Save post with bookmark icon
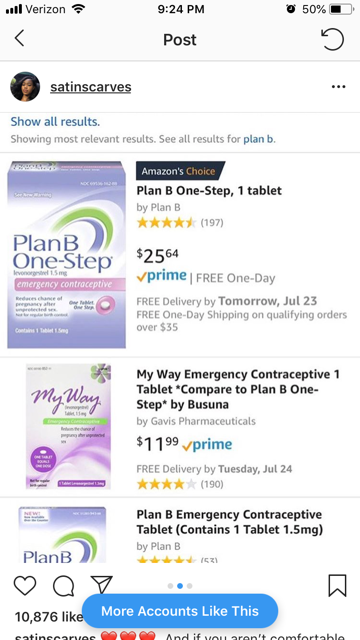Image resolution: width=360 pixels, height=640 pixels. coord(338,586)
